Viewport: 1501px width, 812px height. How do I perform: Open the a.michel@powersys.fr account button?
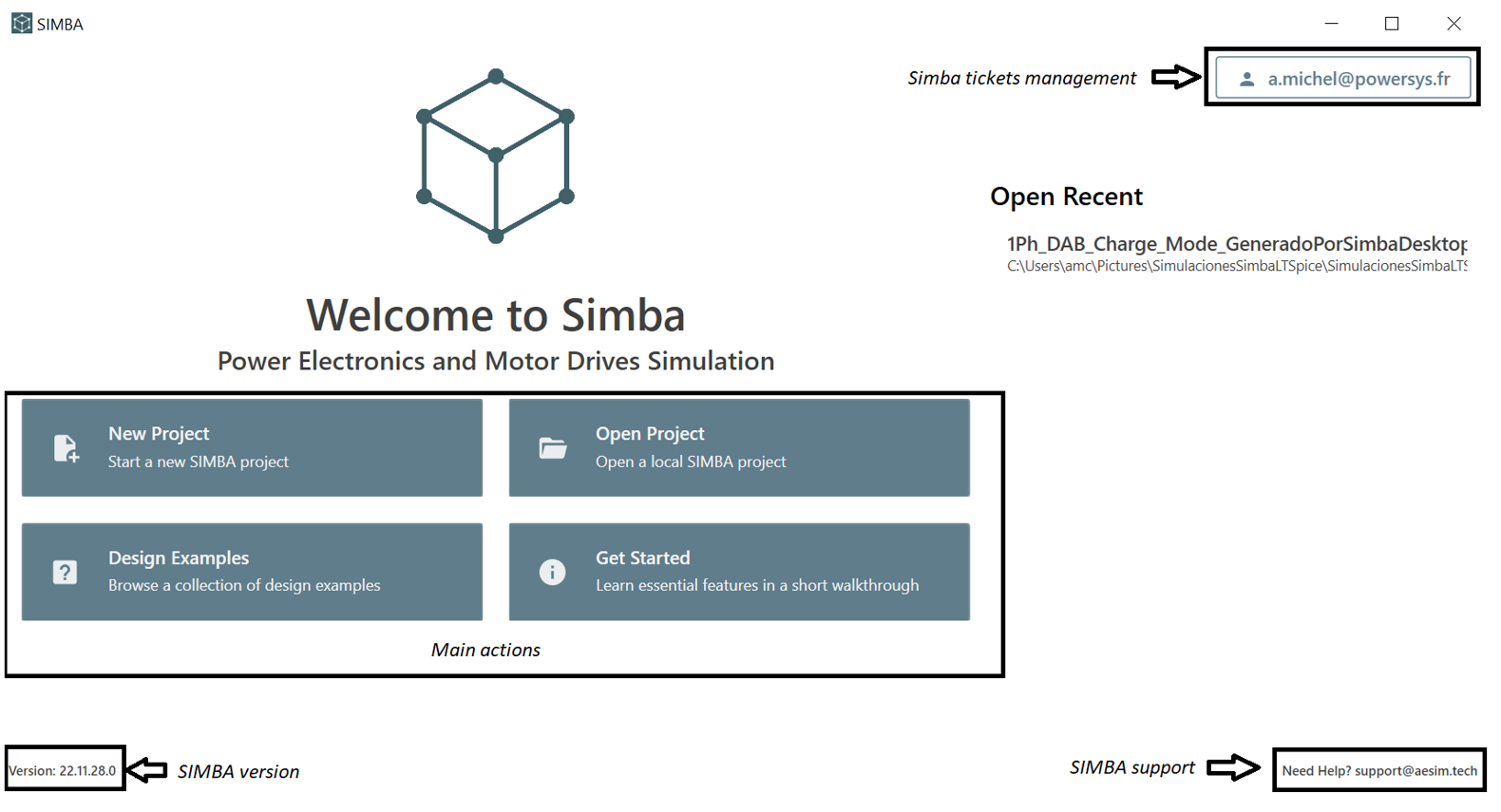point(1343,79)
